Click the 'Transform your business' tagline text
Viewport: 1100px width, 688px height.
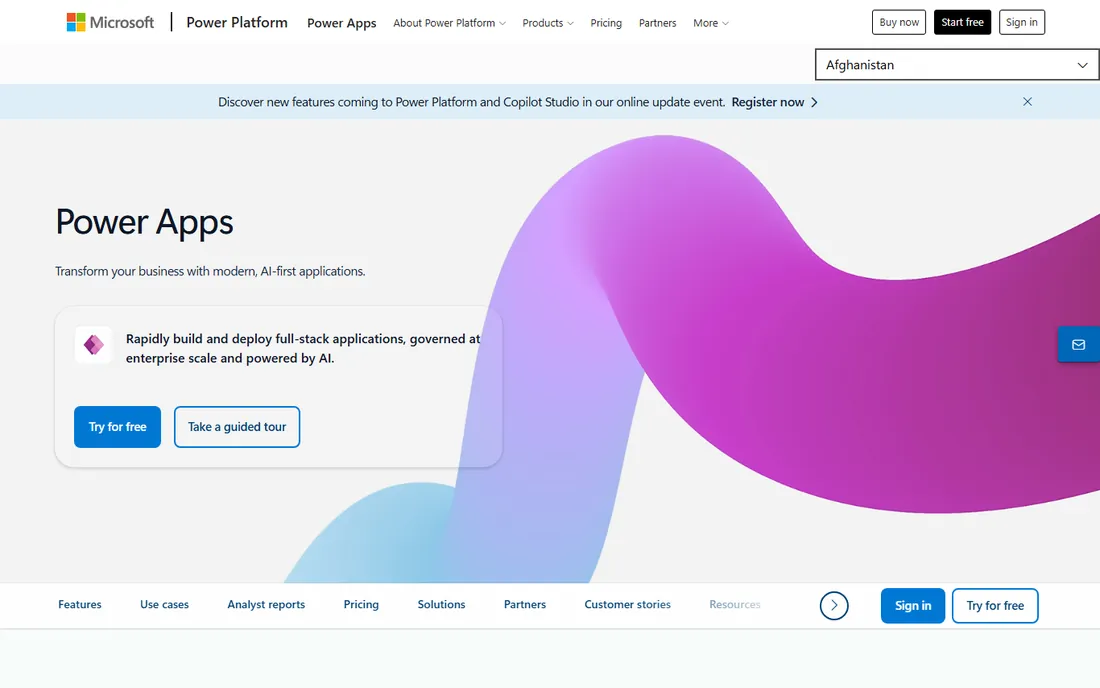210,271
